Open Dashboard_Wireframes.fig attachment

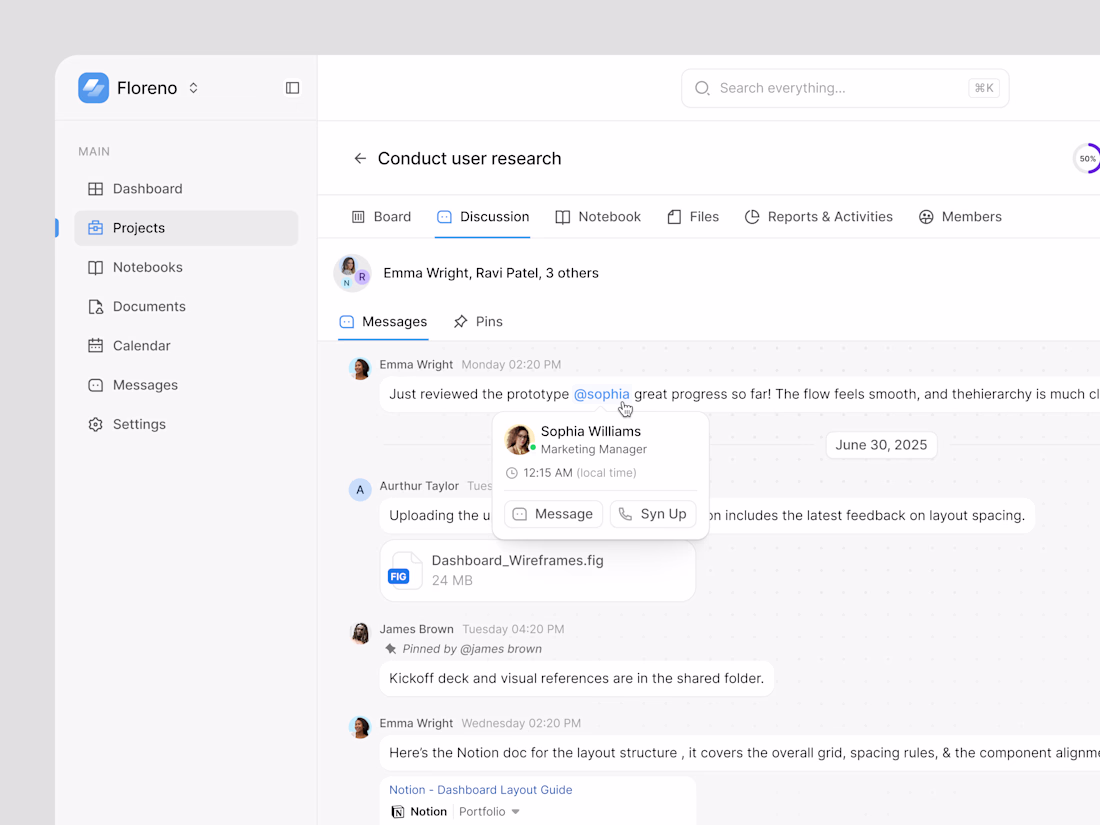click(537, 570)
